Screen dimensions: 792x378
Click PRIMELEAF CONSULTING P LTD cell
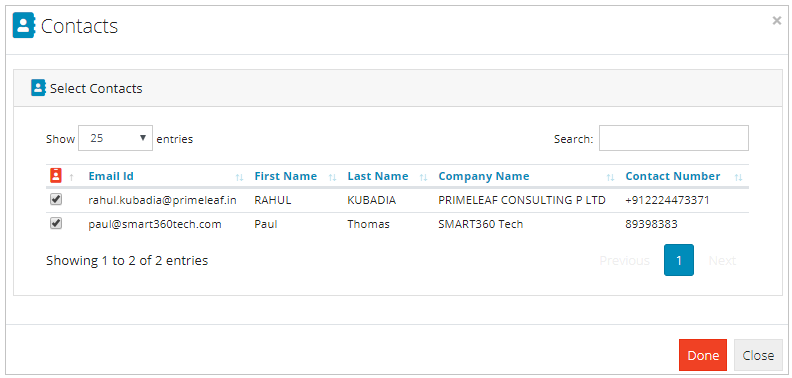[522, 200]
